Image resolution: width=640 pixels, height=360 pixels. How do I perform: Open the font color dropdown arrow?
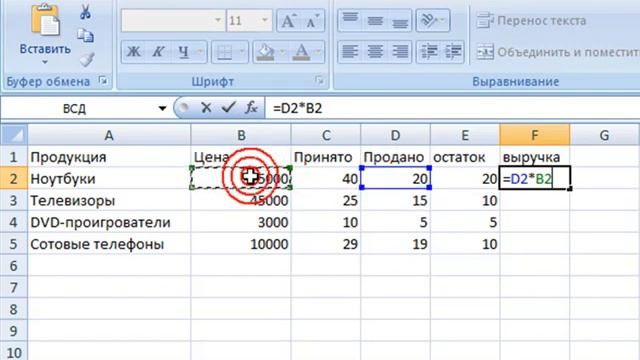(x=319, y=52)
